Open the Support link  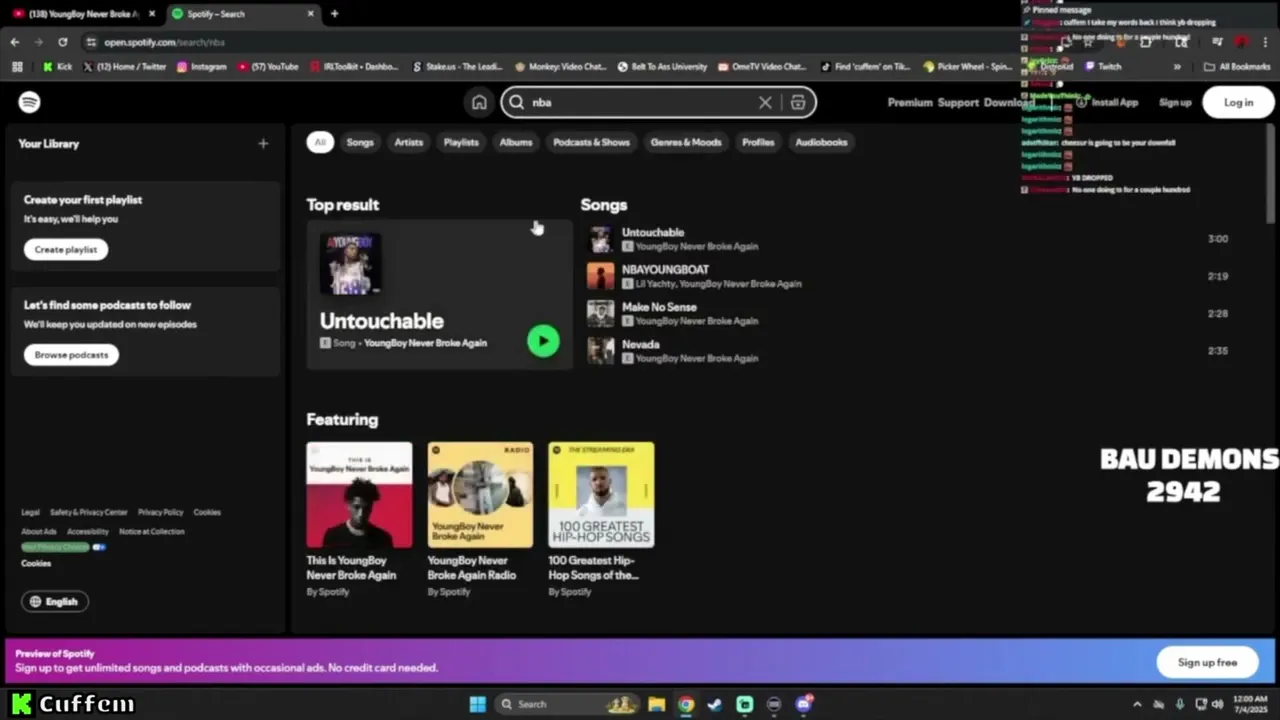(958, 102)
